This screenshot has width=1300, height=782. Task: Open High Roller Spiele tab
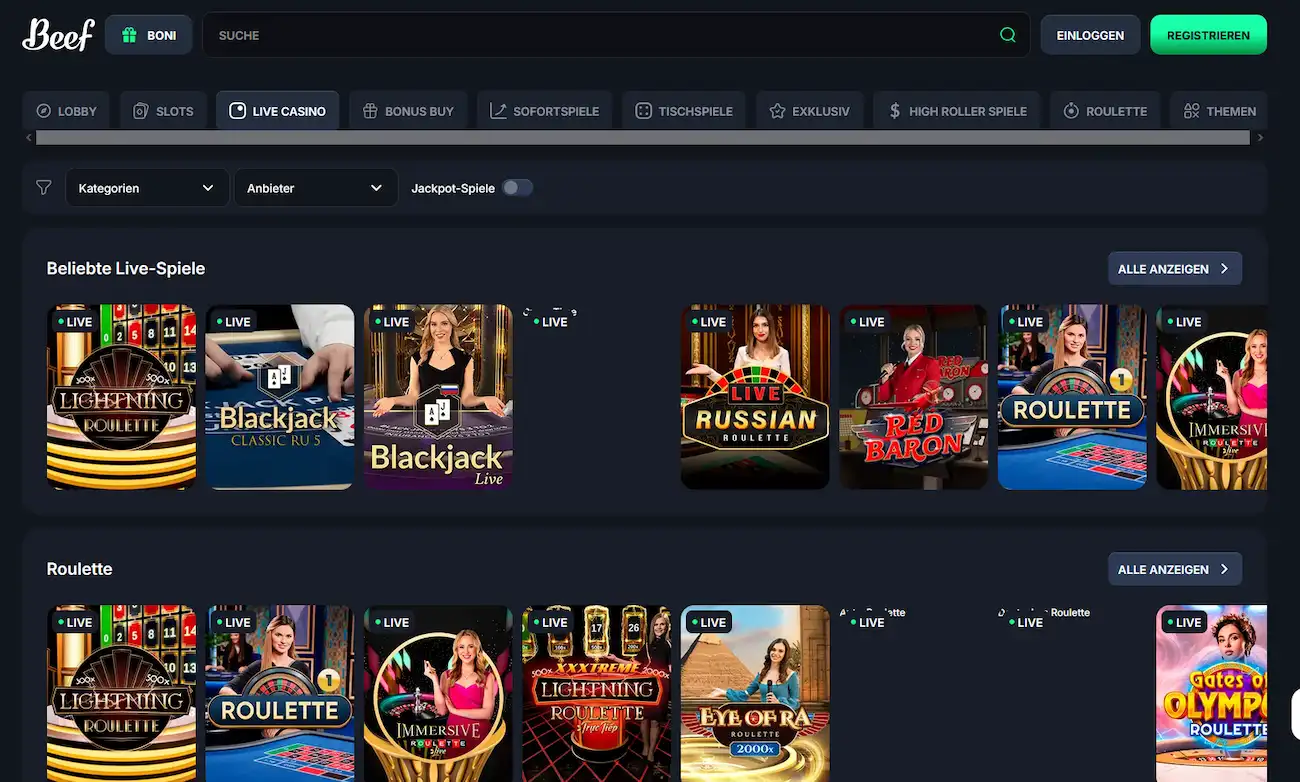point(956,111)
